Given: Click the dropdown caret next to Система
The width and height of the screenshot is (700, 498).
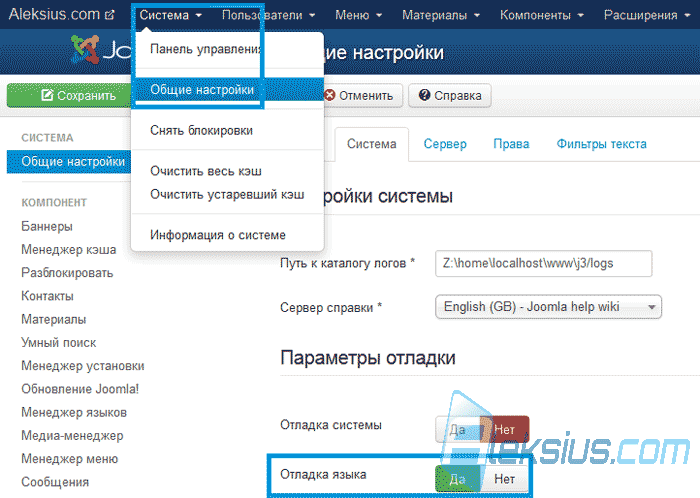Looking at the screenshot, I should [x=199, y=16].
